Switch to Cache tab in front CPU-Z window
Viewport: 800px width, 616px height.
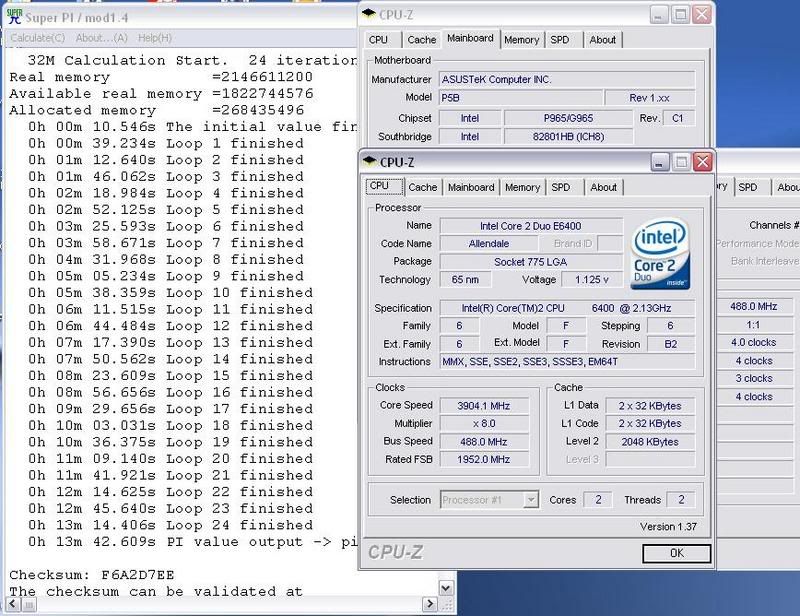[x=422, y=187]
